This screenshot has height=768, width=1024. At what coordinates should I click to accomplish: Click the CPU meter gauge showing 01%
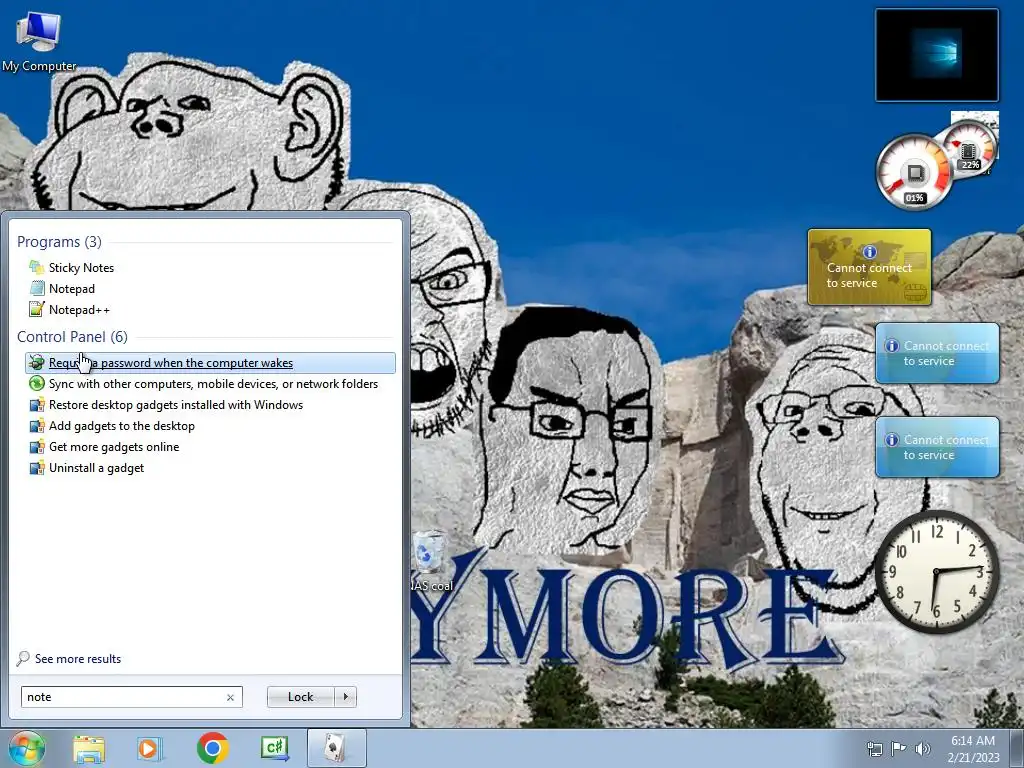click(x=914, y=172)
